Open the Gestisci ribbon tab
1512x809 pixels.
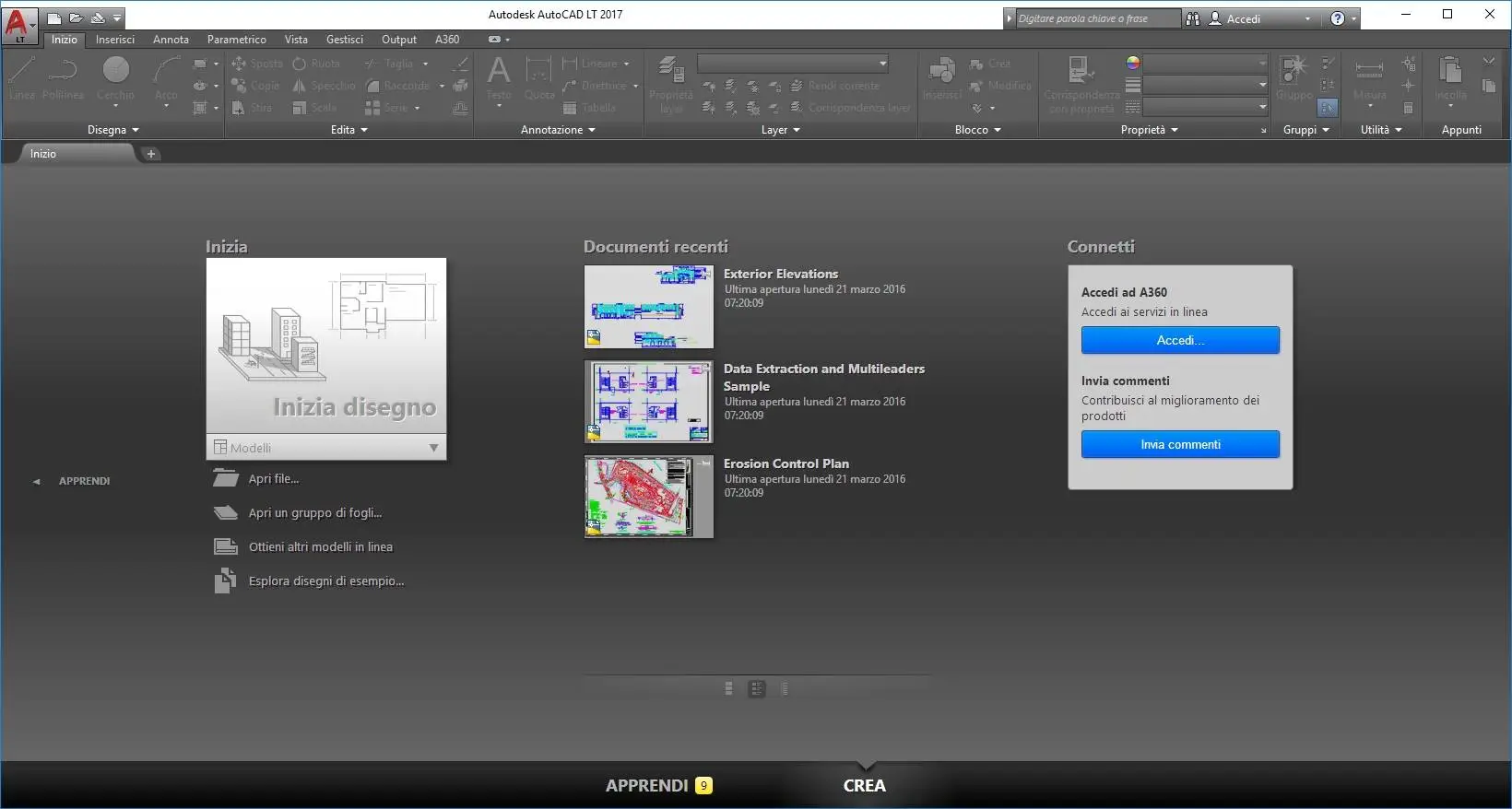[345, 40]
